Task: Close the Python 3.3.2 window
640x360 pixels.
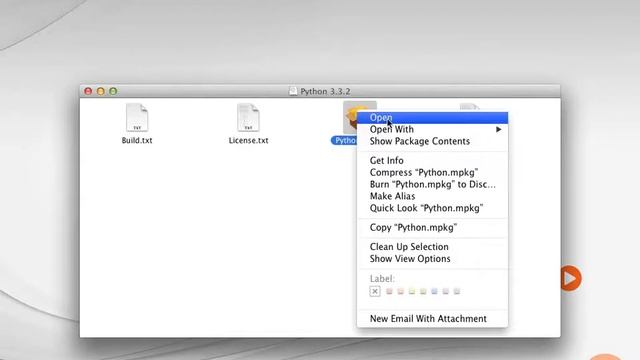Action: click(88, 91)
